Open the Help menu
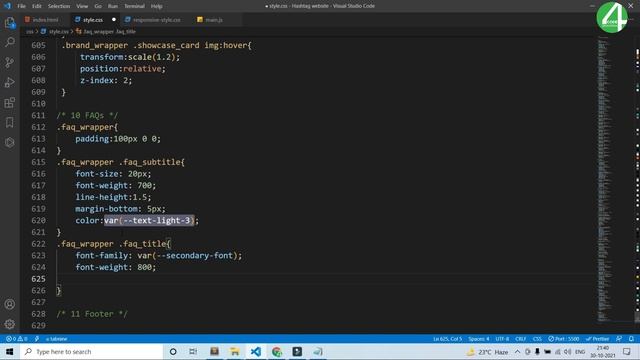 coord(156,6)
